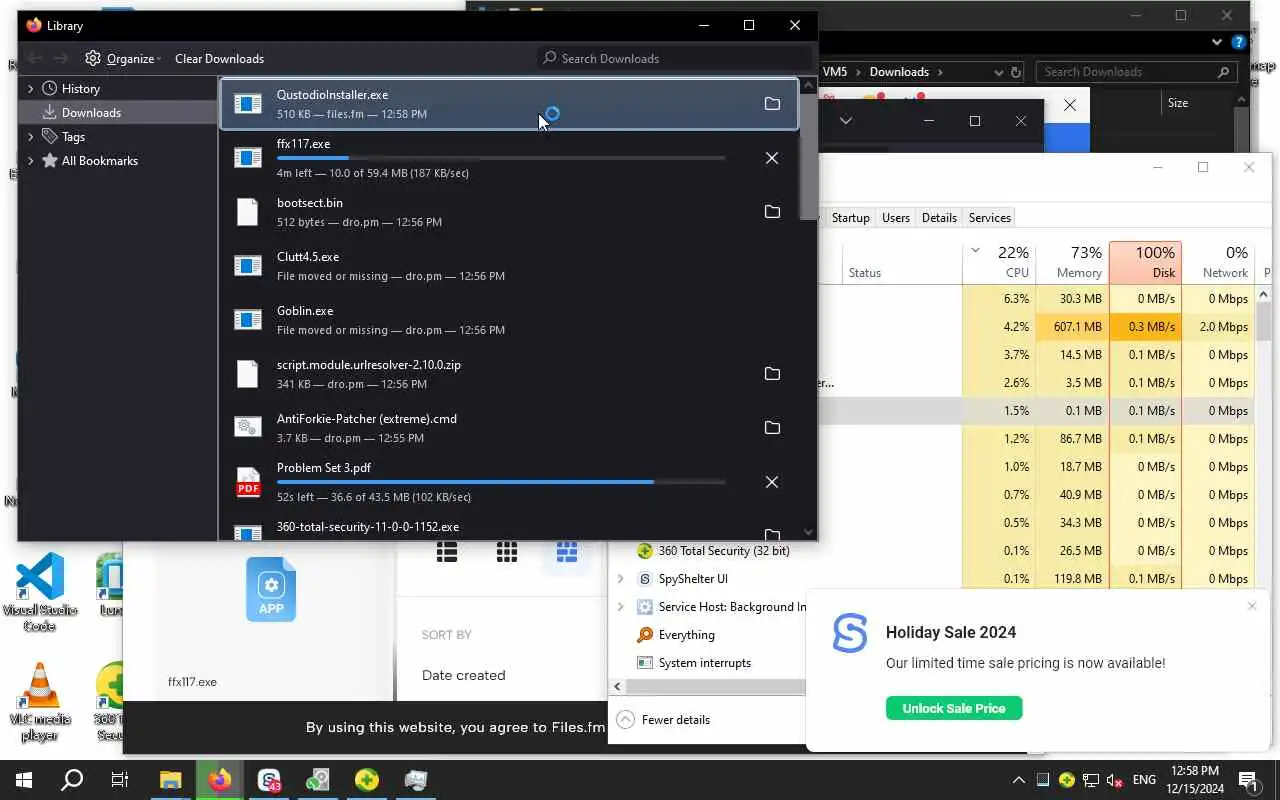This screenshot has width=1280, height=800.
Task: Click Date created sort option on Files.fm
Action: coord(463,675)
